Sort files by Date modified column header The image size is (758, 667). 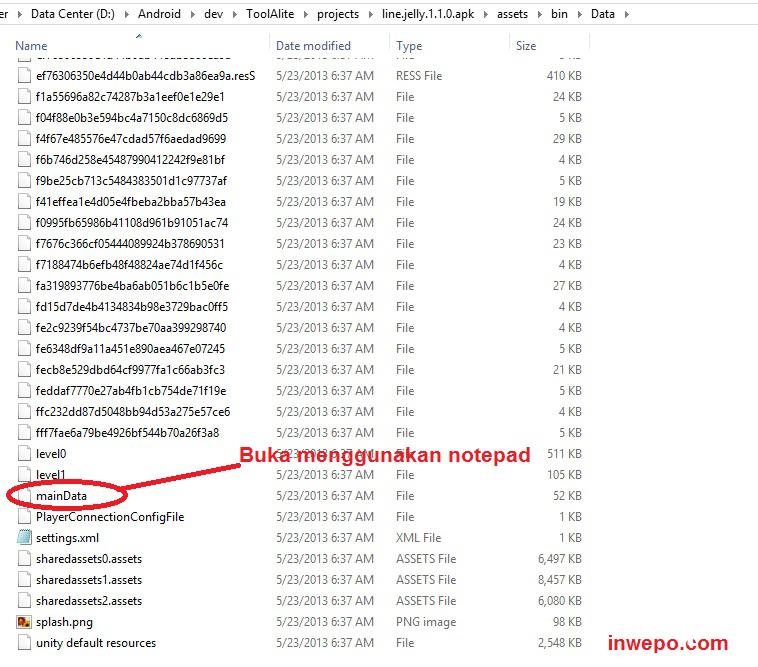click(313, 45)
